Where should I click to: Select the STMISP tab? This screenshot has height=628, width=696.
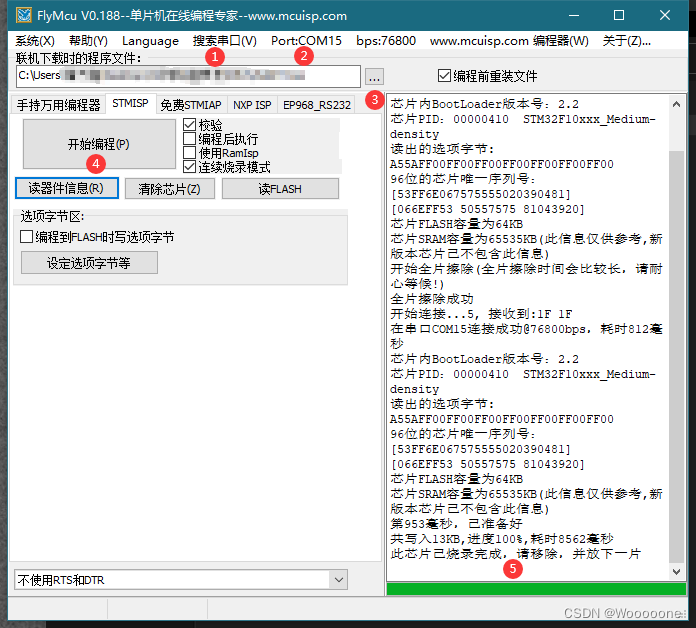click(130, 103)
